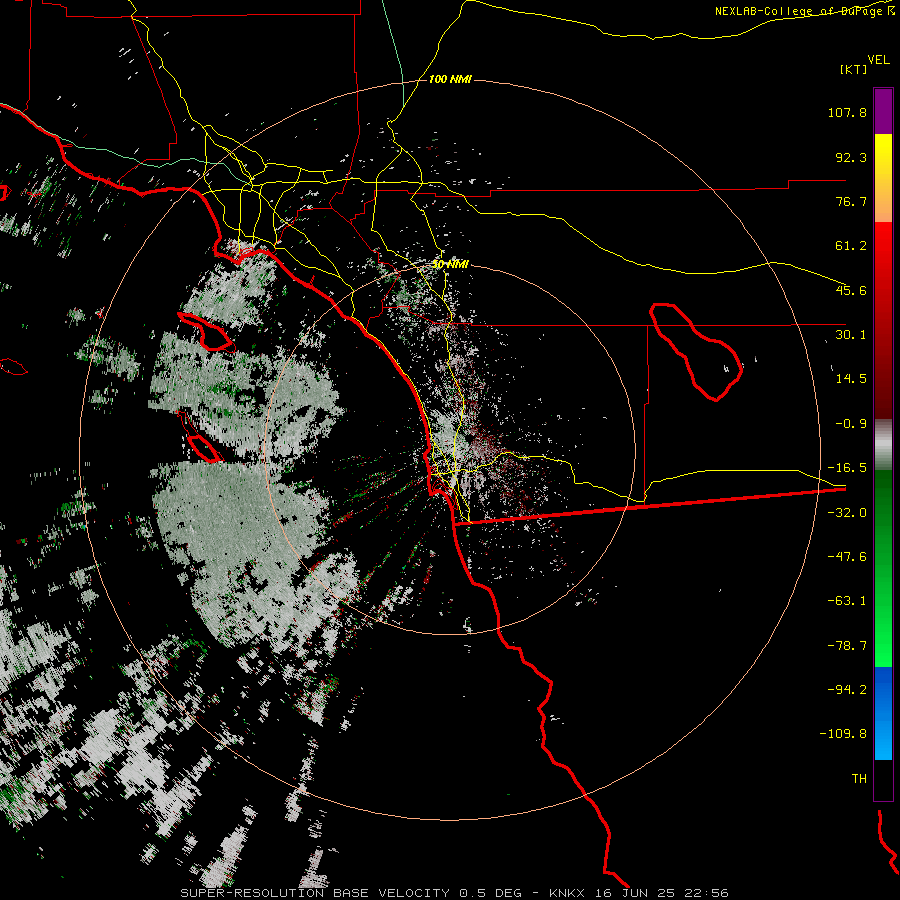The image size is (900, 900).
Task: Click the -16.5 velocity scale value
Action: tap(847, 468)
